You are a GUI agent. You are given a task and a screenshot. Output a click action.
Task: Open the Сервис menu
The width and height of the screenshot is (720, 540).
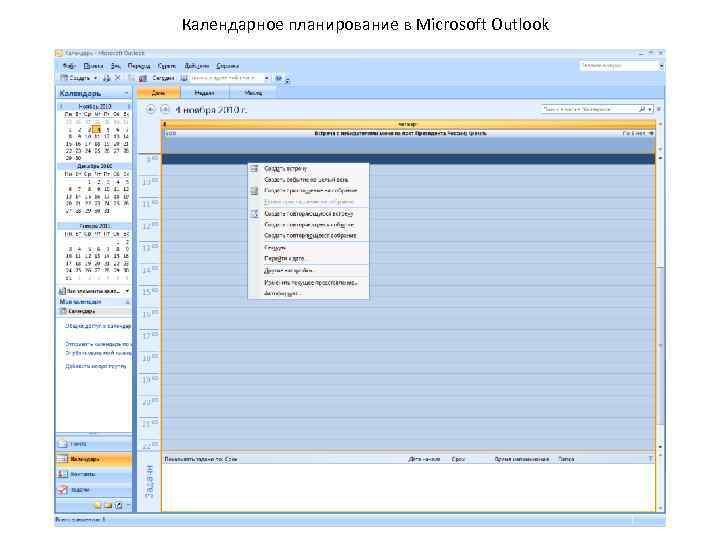[166, 66]
